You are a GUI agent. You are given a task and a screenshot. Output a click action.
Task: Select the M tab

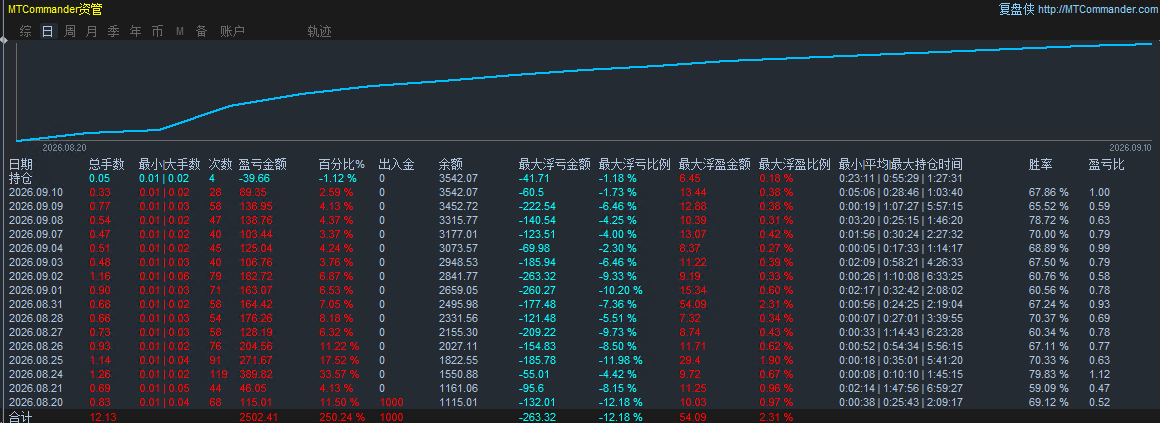pos(180,31)
